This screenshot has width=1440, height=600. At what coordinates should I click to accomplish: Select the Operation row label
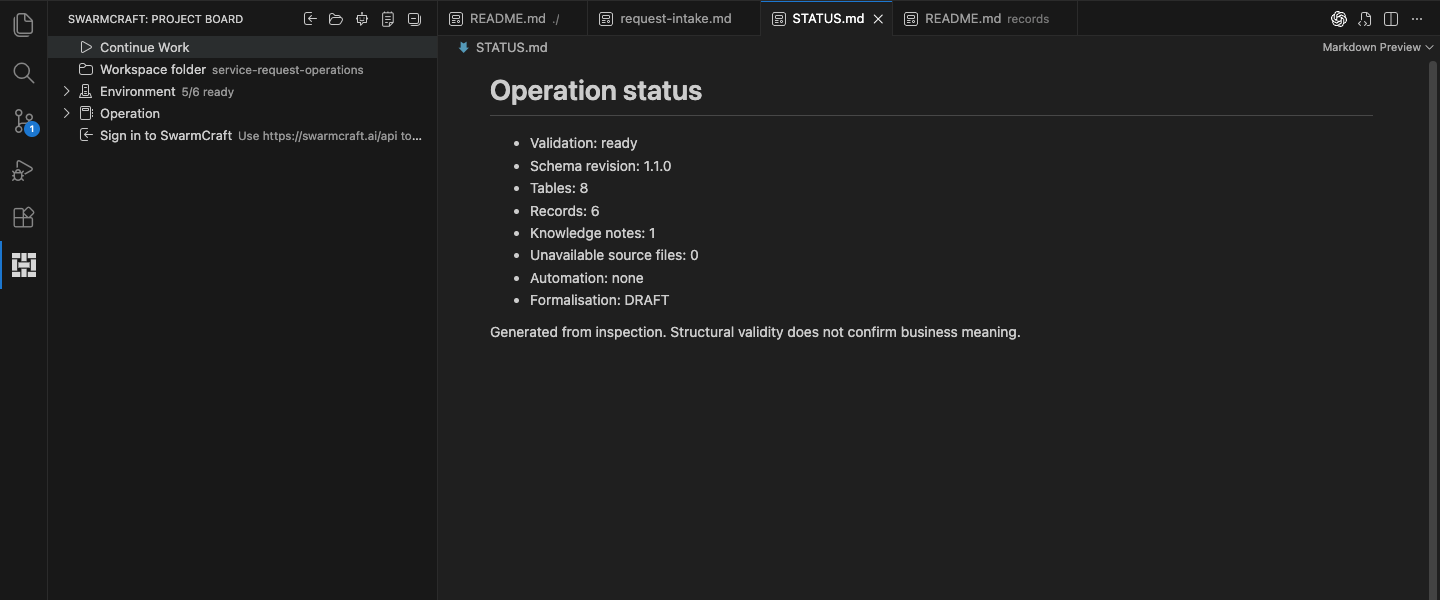pyautogui.click(x=130, y=113)
